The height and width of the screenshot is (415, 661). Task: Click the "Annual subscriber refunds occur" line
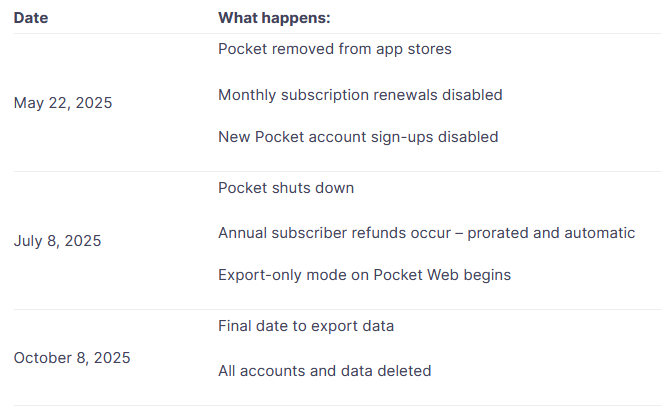click(426, 233)
